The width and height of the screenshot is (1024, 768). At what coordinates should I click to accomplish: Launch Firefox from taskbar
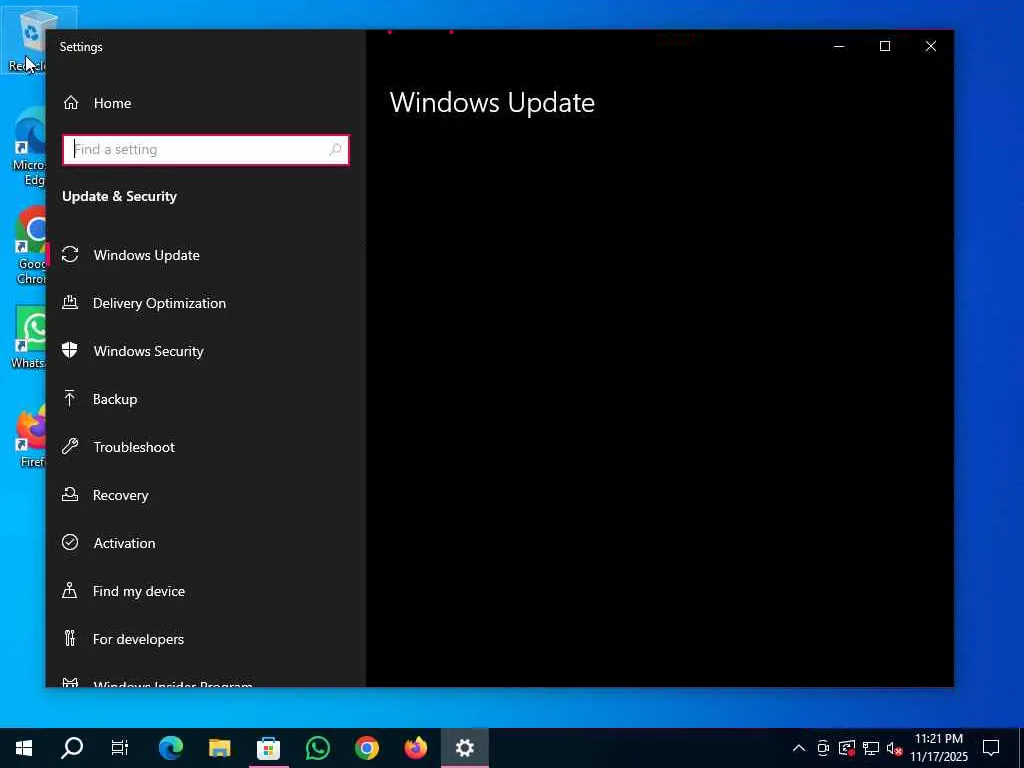click(x=415, y=748)
